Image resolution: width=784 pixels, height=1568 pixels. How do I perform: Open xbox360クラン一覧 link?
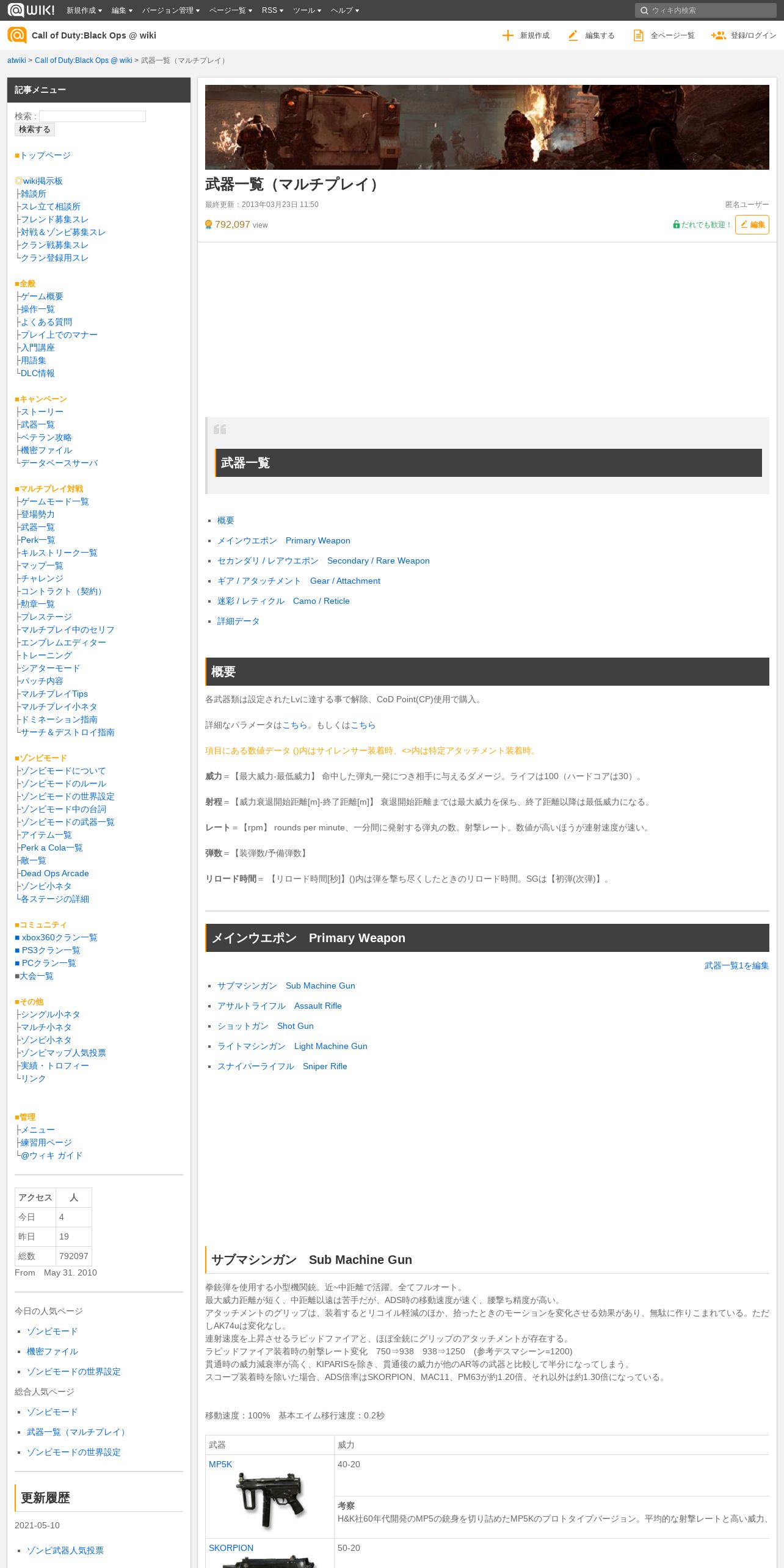[x=59, y=937]
